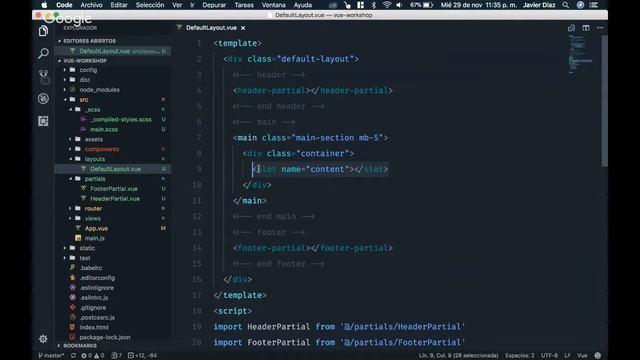Image resolution: width=640 pixels, height=360 pixels.
Task: Change the UTF-8 encoding setting
Action: coord(549,356)
